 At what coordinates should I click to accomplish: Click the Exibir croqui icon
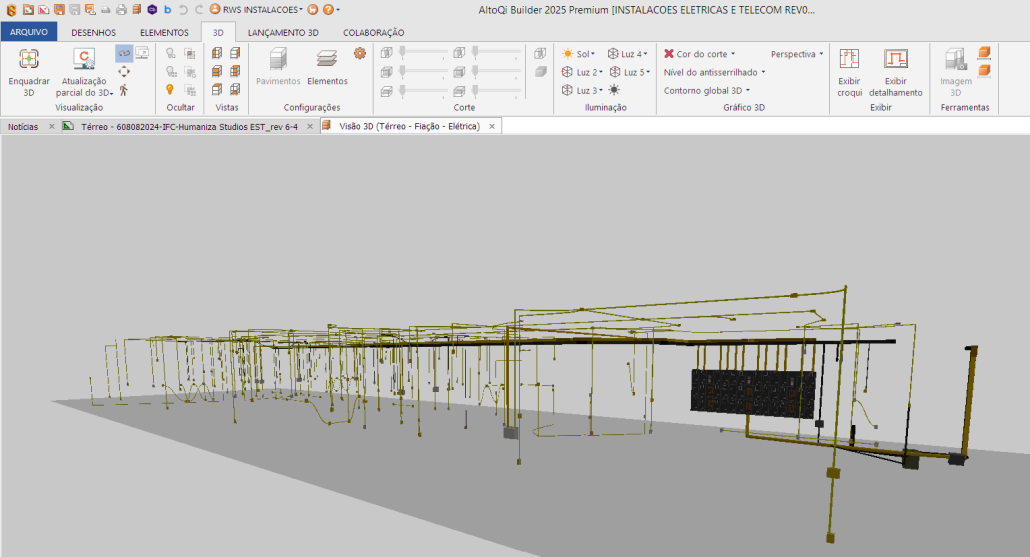[x=849, y=60]
